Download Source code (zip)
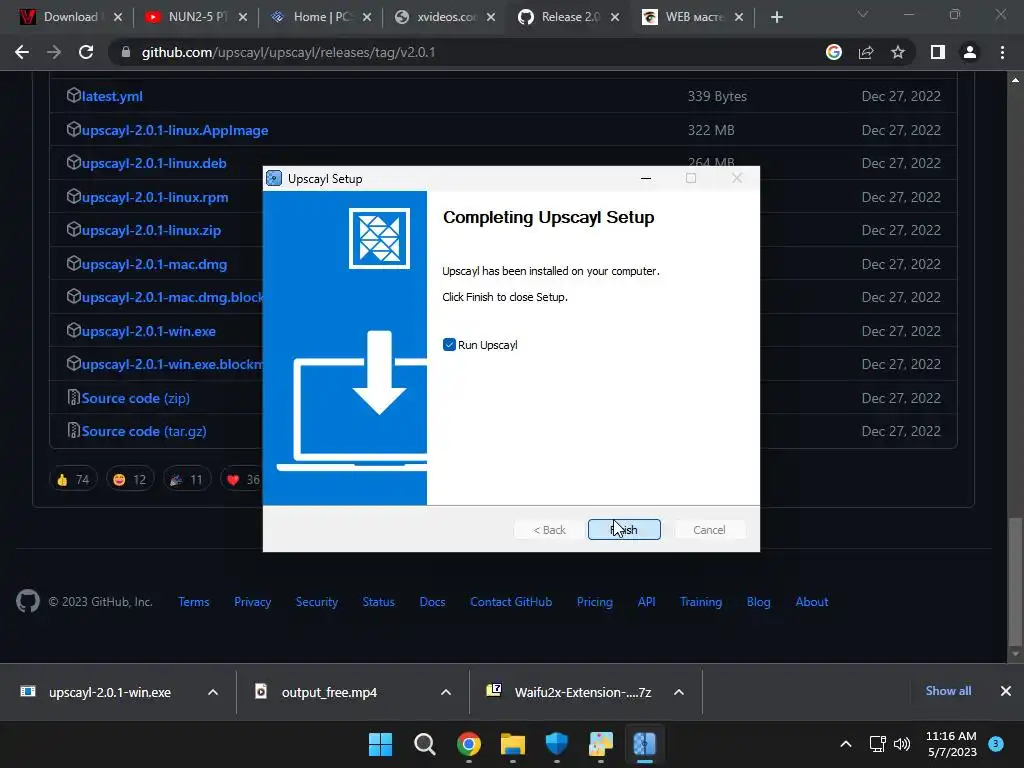The height and width of the screenshot is (768, 1024). point(136,398)
